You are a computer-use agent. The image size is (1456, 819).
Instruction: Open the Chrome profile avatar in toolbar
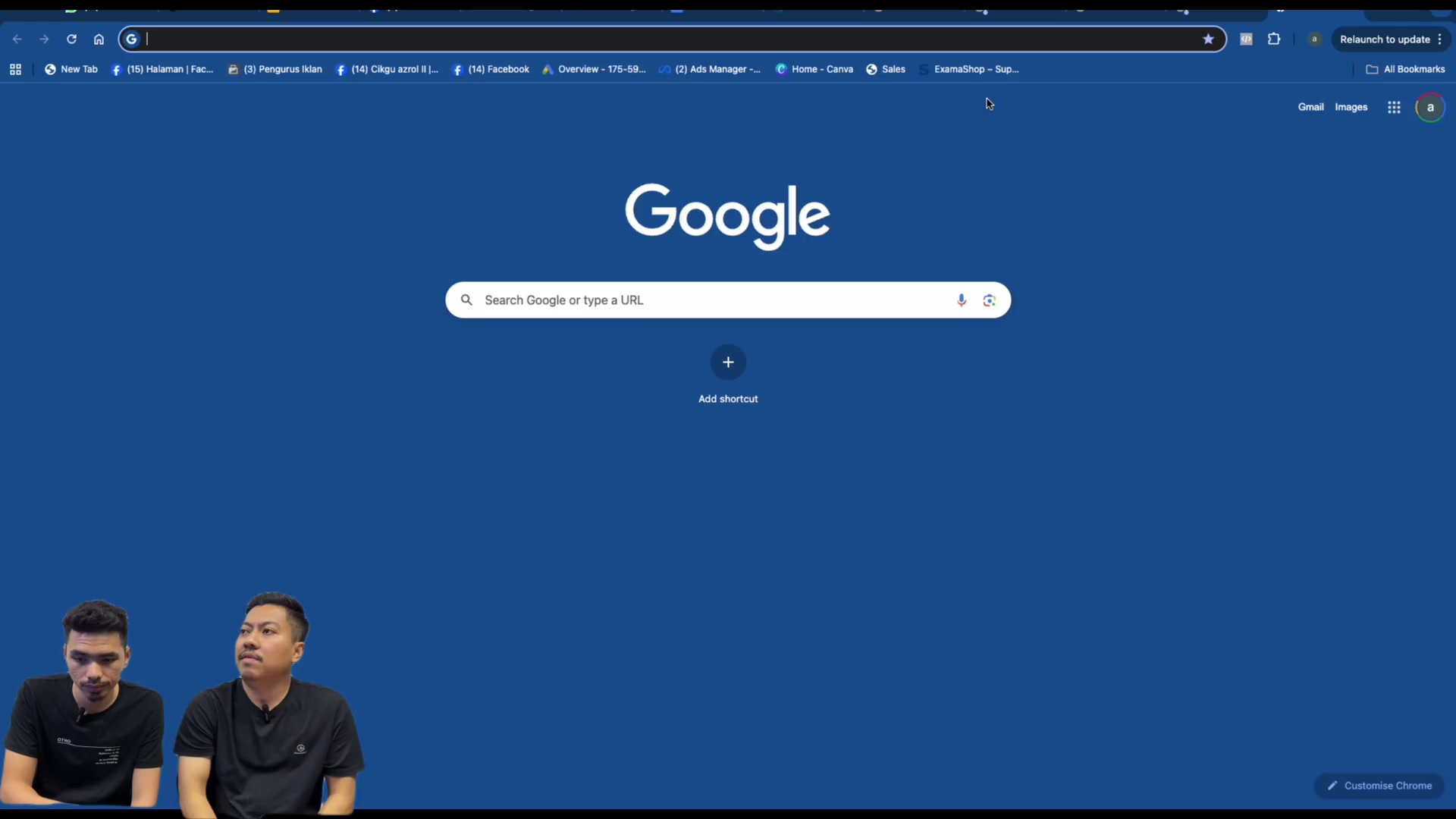point(1314,39)
